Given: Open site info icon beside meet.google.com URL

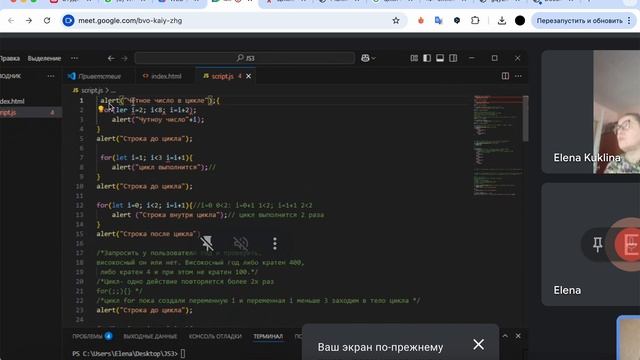Looking at the screenshot, I should (69, 20).
